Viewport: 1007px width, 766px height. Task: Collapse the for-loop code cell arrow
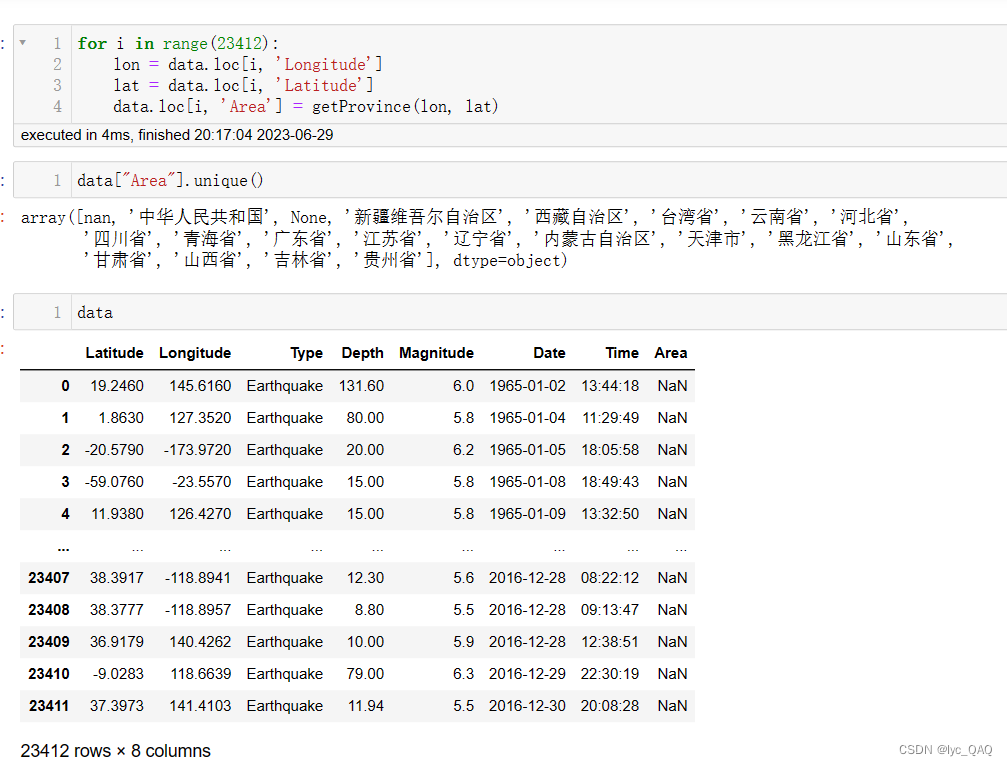click(22, 43)
